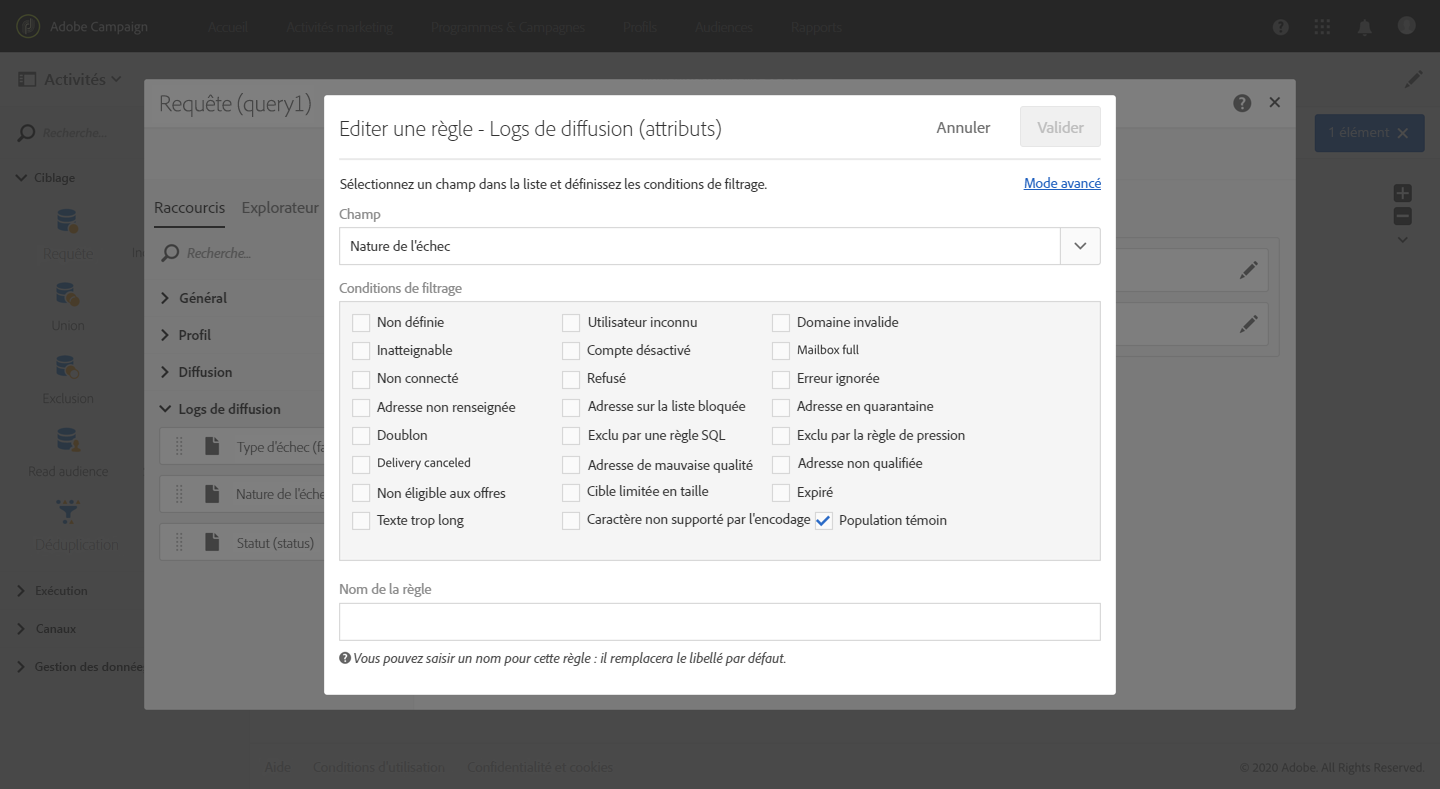
Task: Click the Nom de la règle input field
Action: pos(720,622)
